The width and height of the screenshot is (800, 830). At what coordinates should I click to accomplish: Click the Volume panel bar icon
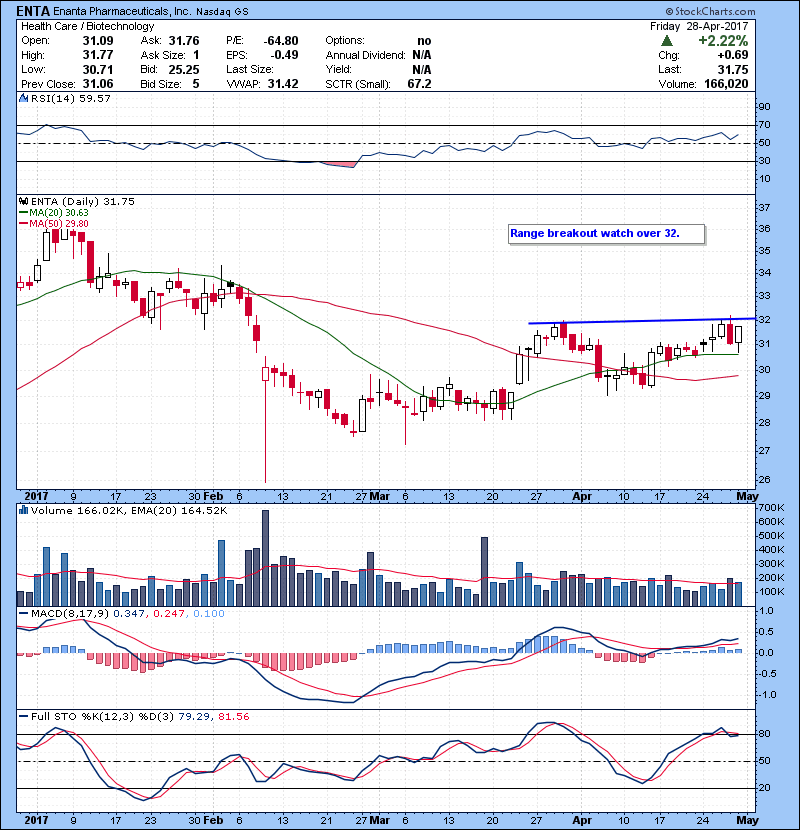point(23,510)
